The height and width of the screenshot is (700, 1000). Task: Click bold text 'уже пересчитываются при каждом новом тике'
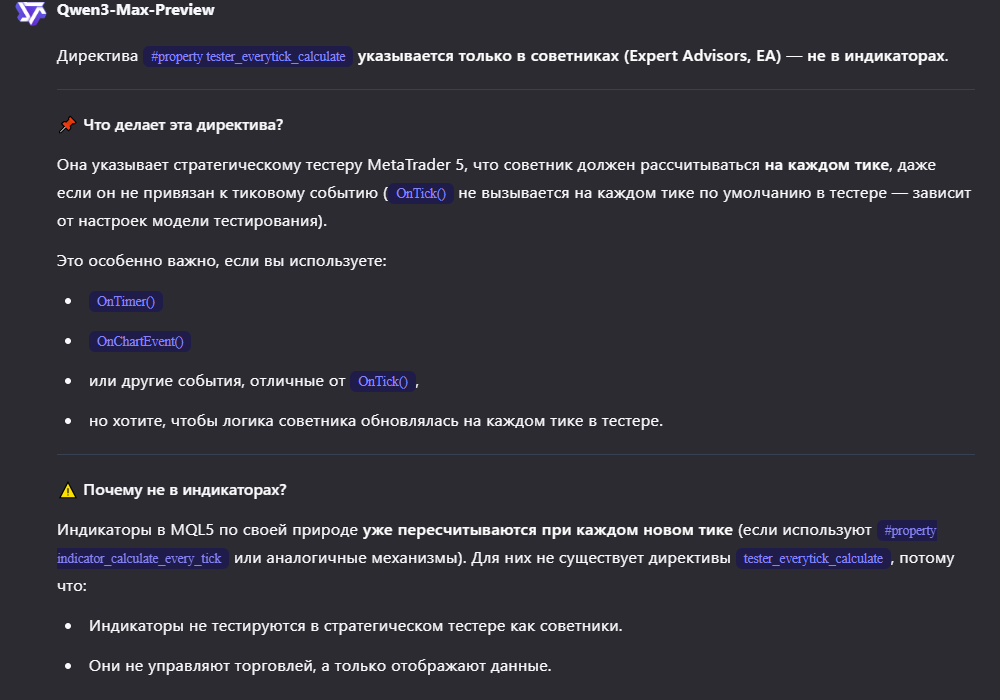point(548,528)
